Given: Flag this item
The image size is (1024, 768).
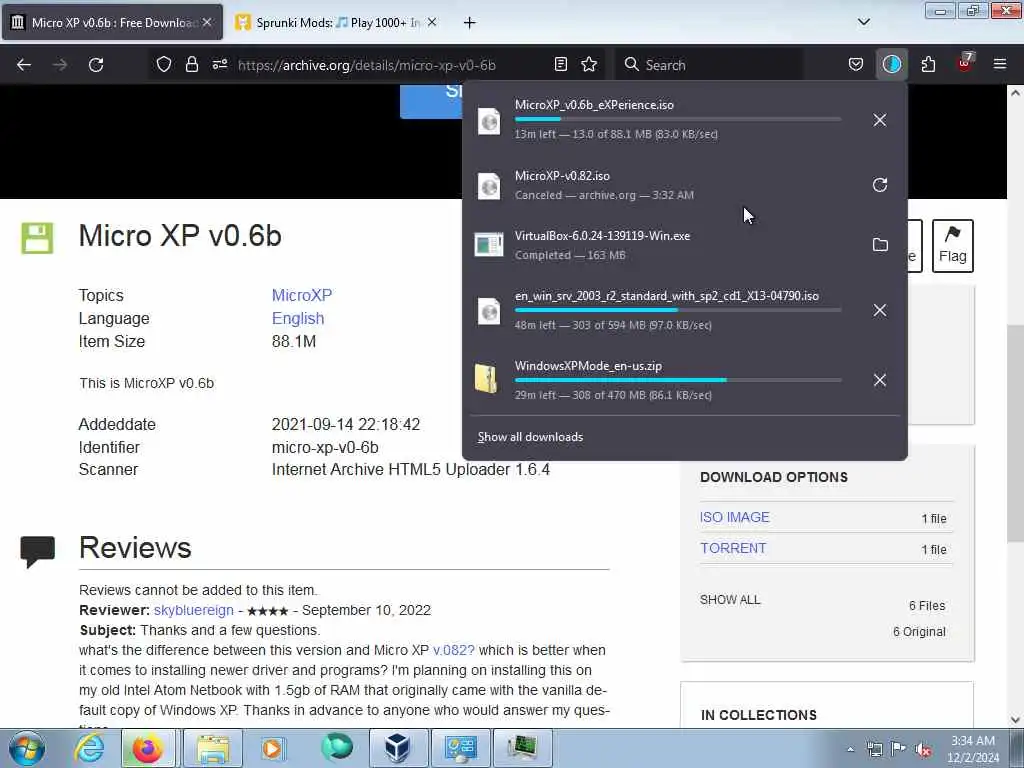Looking at the screenshot, I should coord(953,246).
